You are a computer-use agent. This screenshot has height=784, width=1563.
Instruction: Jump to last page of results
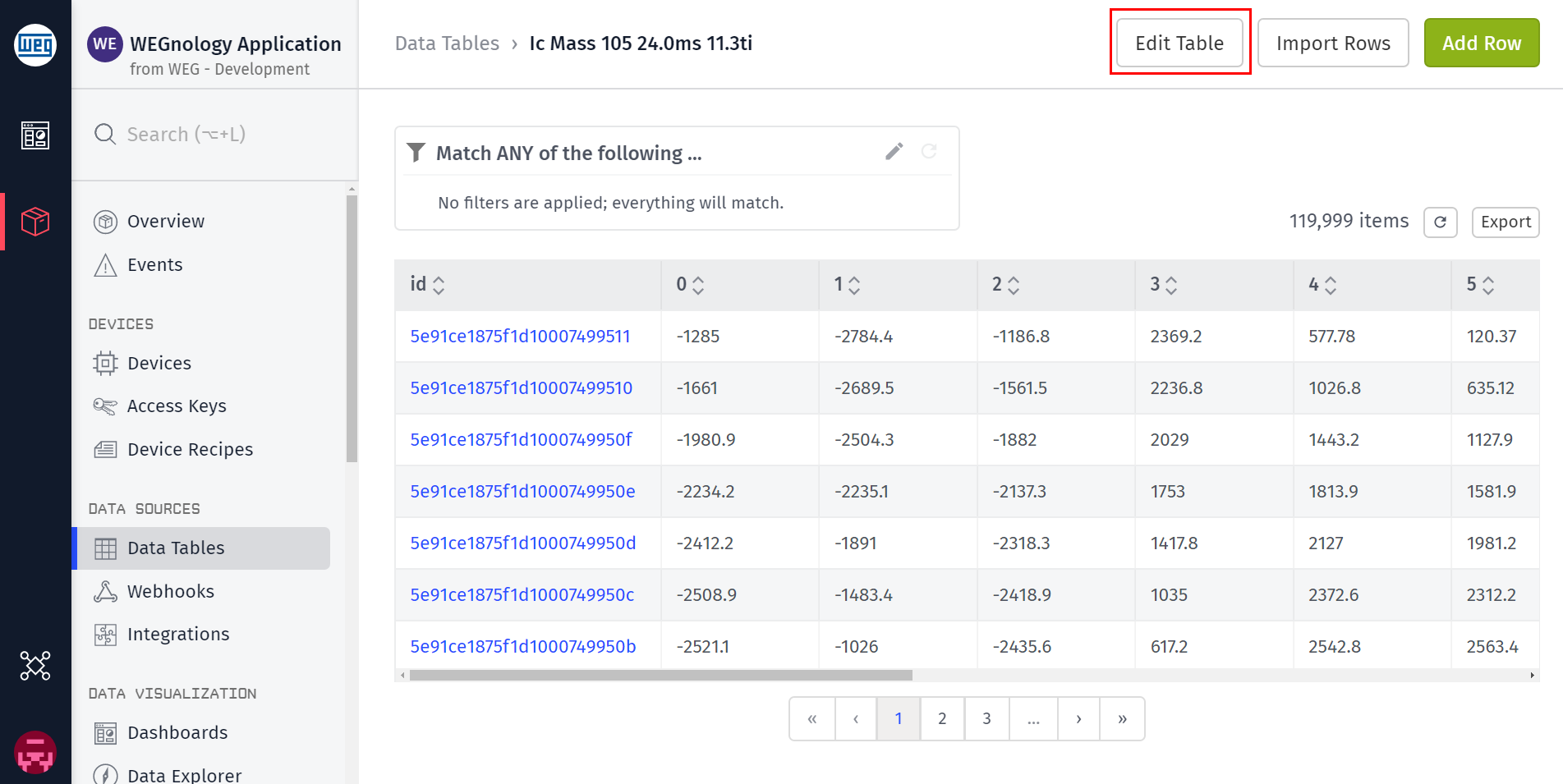(1122, 719)
